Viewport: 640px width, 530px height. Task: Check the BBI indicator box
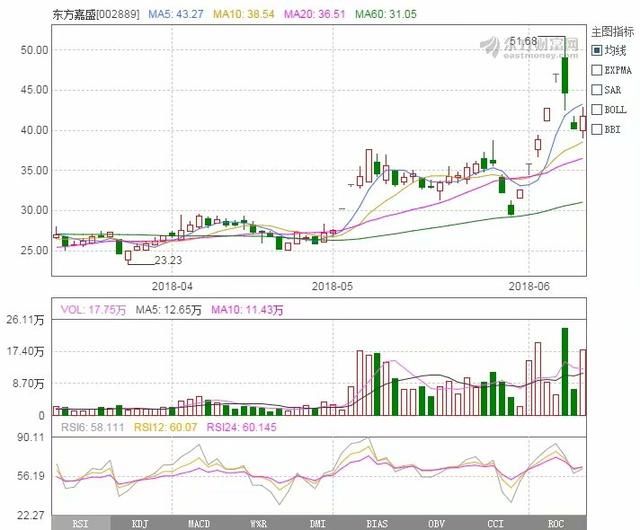(596, 129)
